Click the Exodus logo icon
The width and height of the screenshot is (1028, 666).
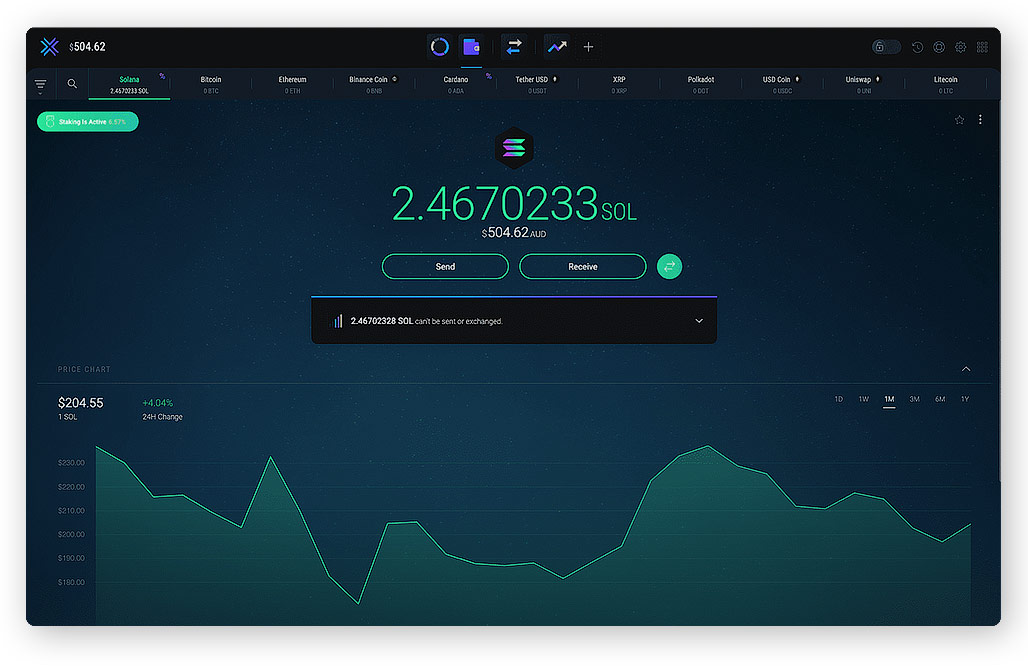[x=49, y=47]
